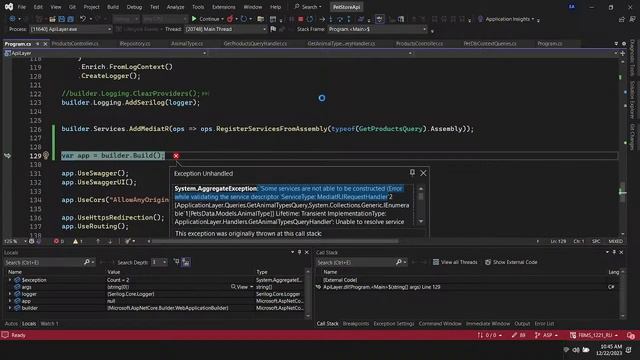Open the Debug menu
The height and width of the screenshot is (360, 640).
click(134, 7)
